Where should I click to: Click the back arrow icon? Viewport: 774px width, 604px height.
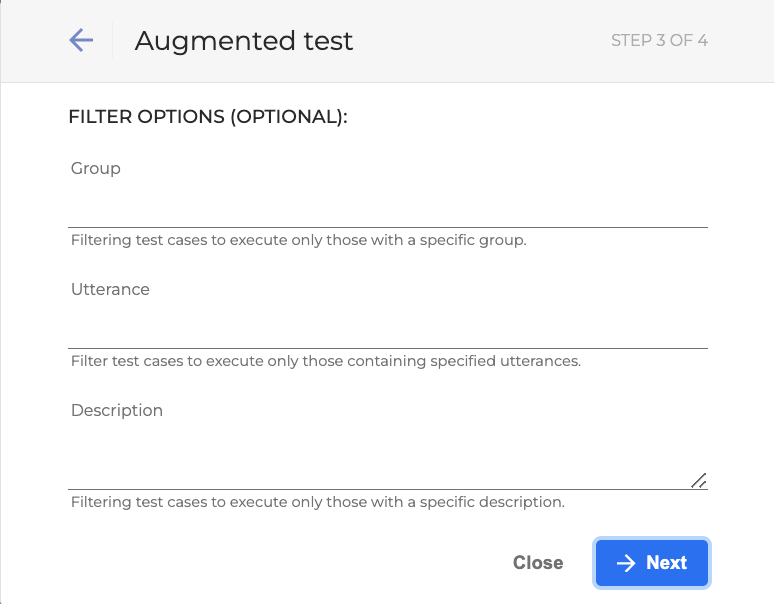[81, 40]
